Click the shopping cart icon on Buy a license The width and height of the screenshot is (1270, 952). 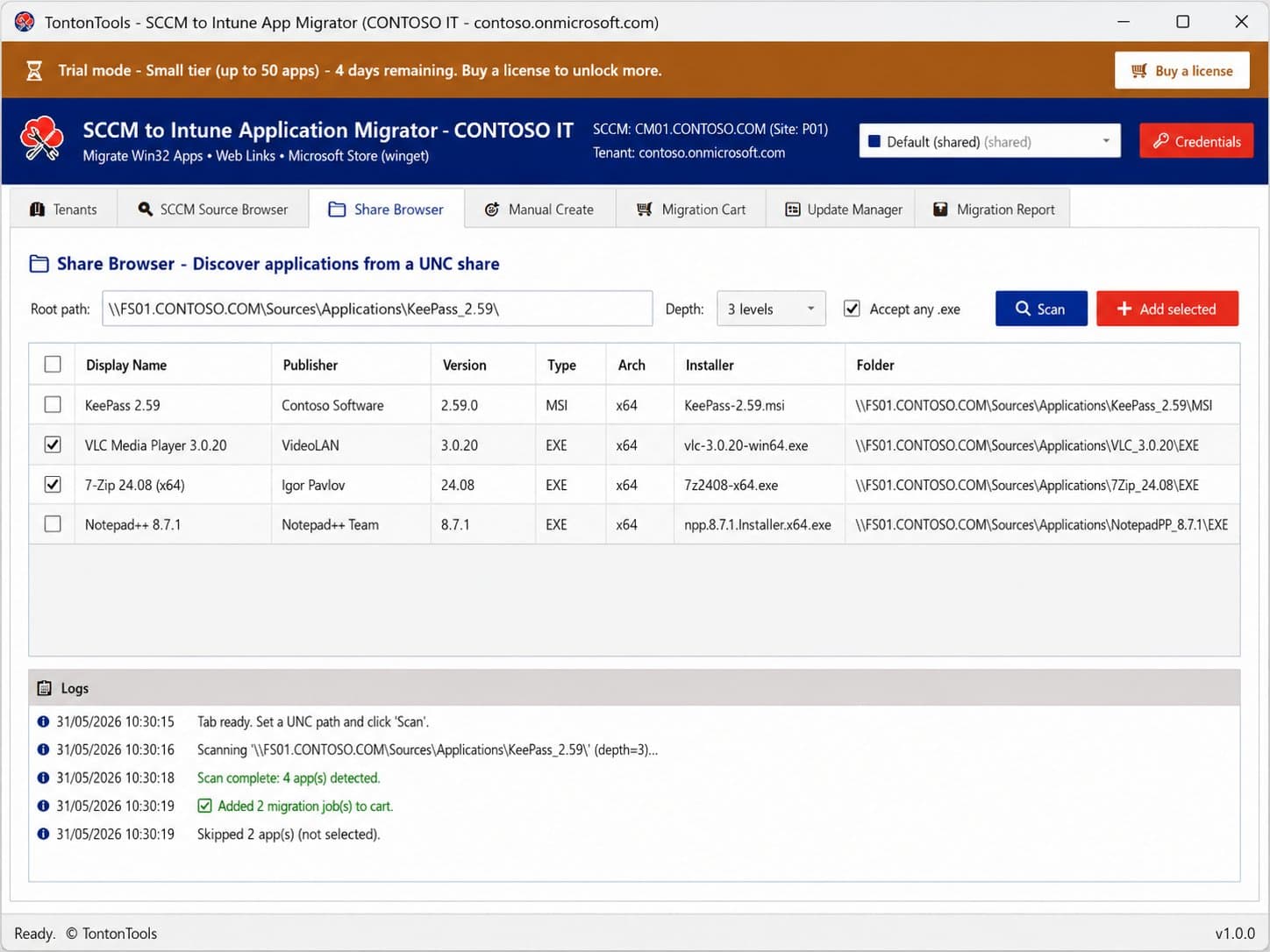coord(1139,71)
